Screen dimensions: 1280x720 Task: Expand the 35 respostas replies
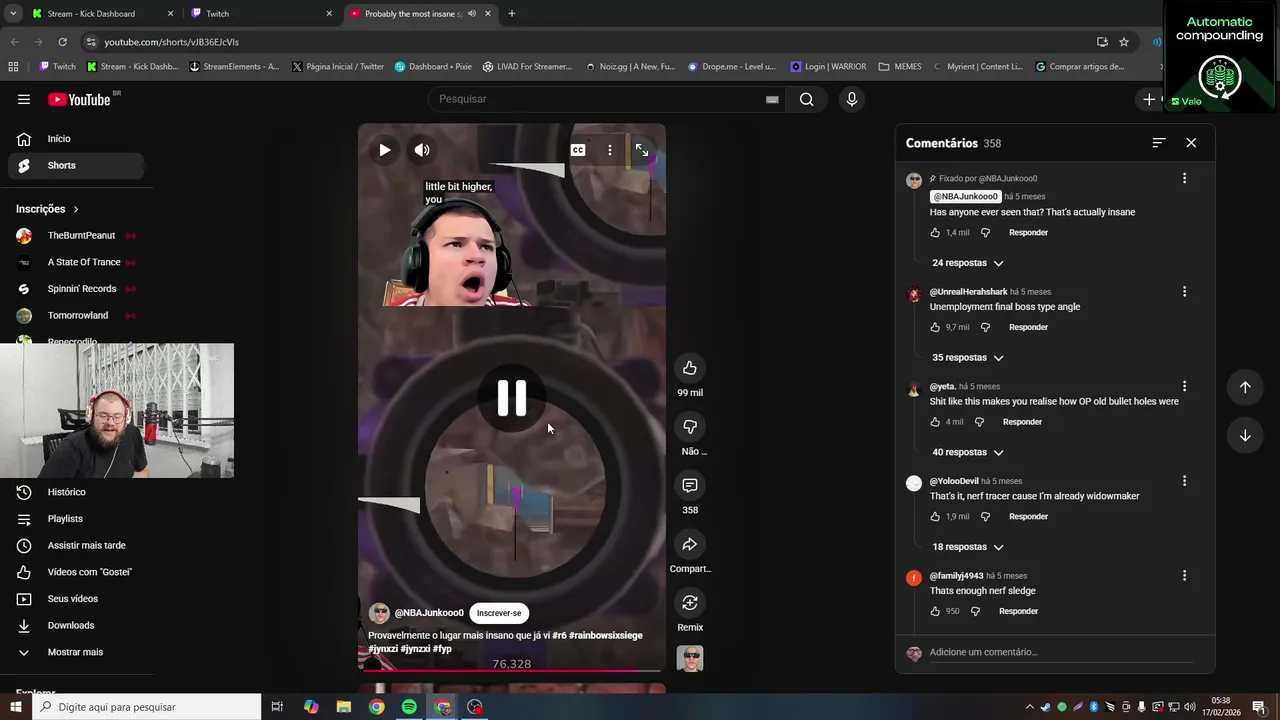point(968,358)
